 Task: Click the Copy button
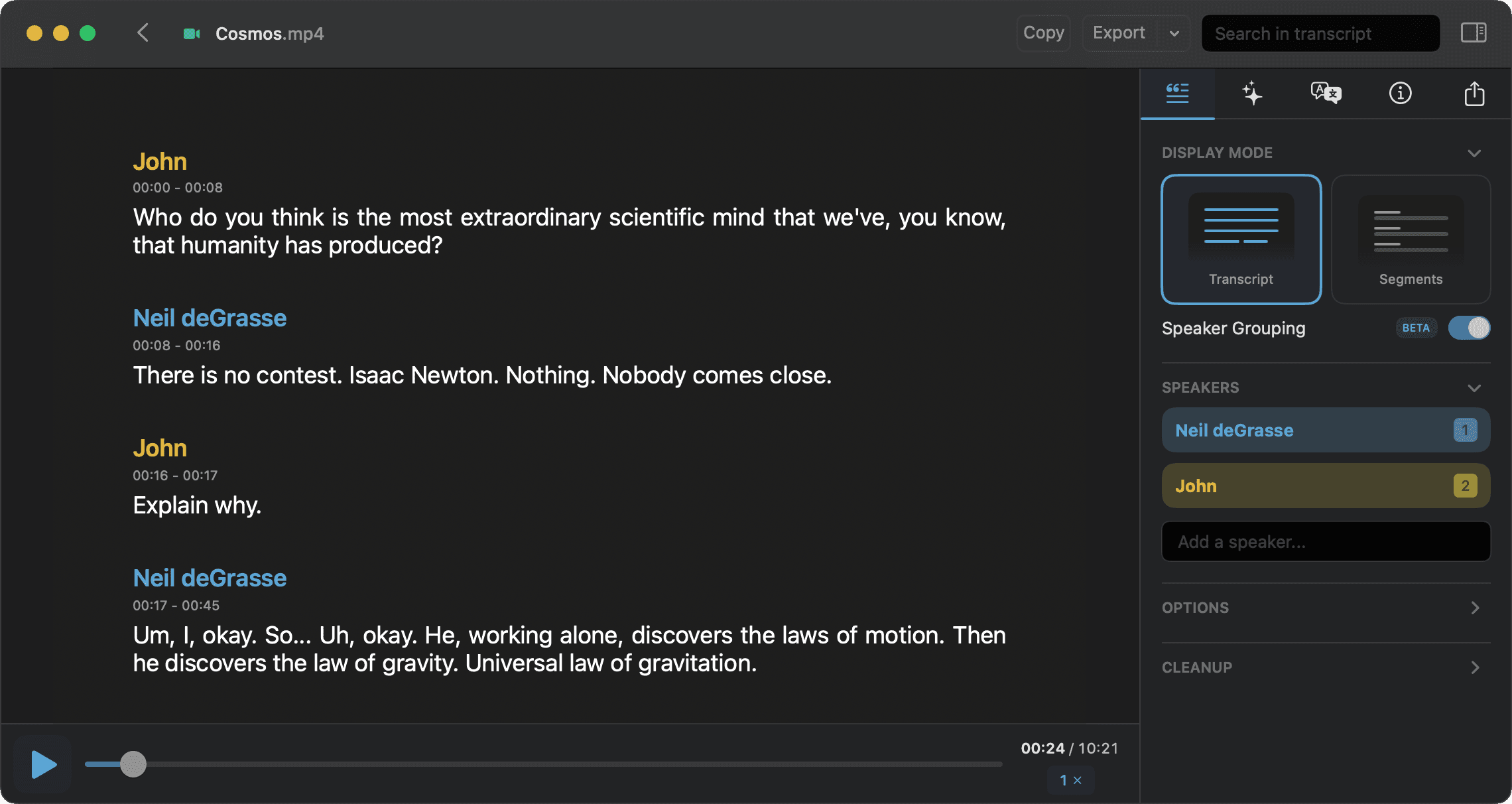(x=1043, y=33)
